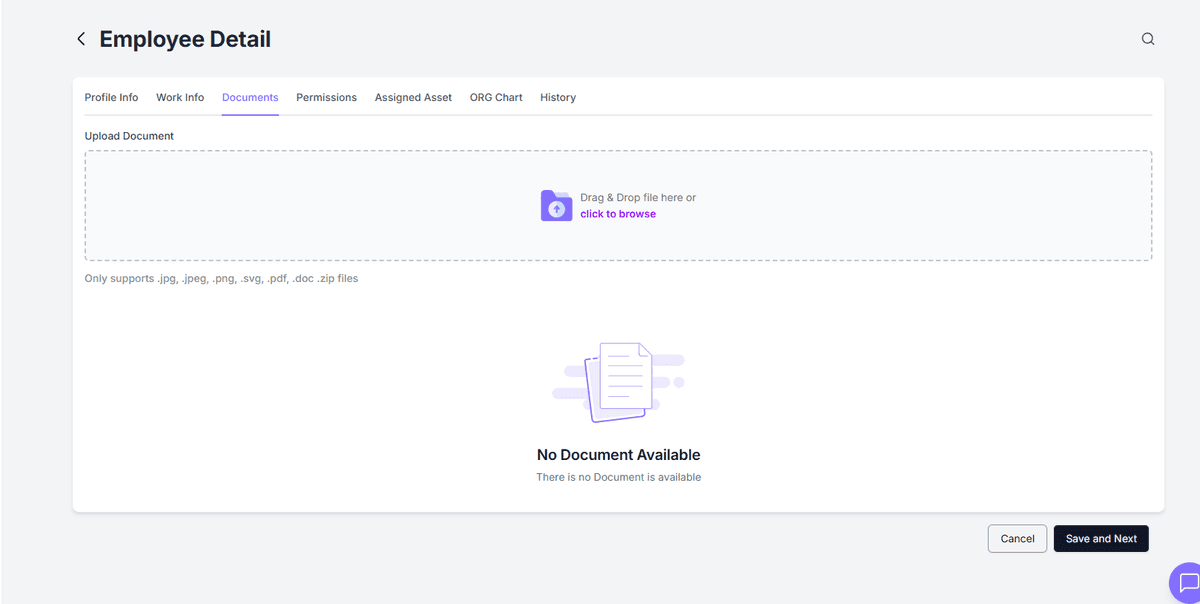The image size is (1200, 604).
Task: Switch to the Profile Info tab
Action: (x=111, y=97)
